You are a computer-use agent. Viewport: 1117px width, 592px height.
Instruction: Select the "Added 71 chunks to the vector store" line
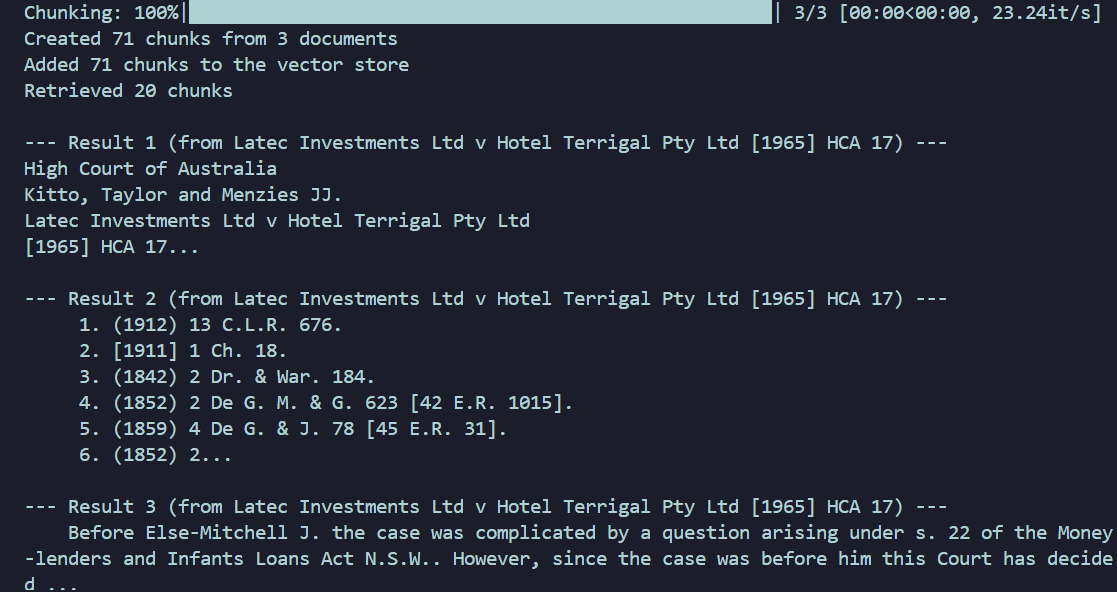click(x=216, y=65)
